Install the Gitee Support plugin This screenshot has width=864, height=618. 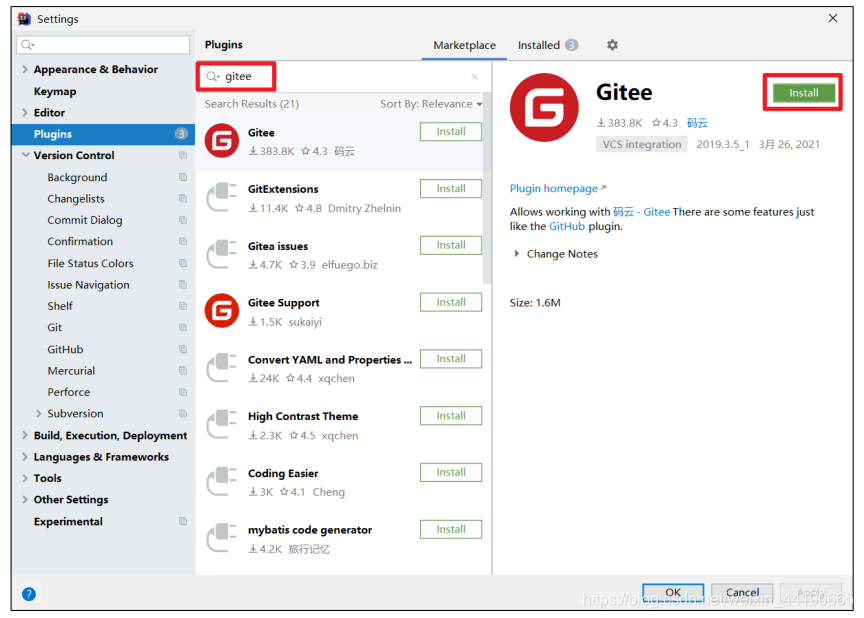tap(451, 302)
